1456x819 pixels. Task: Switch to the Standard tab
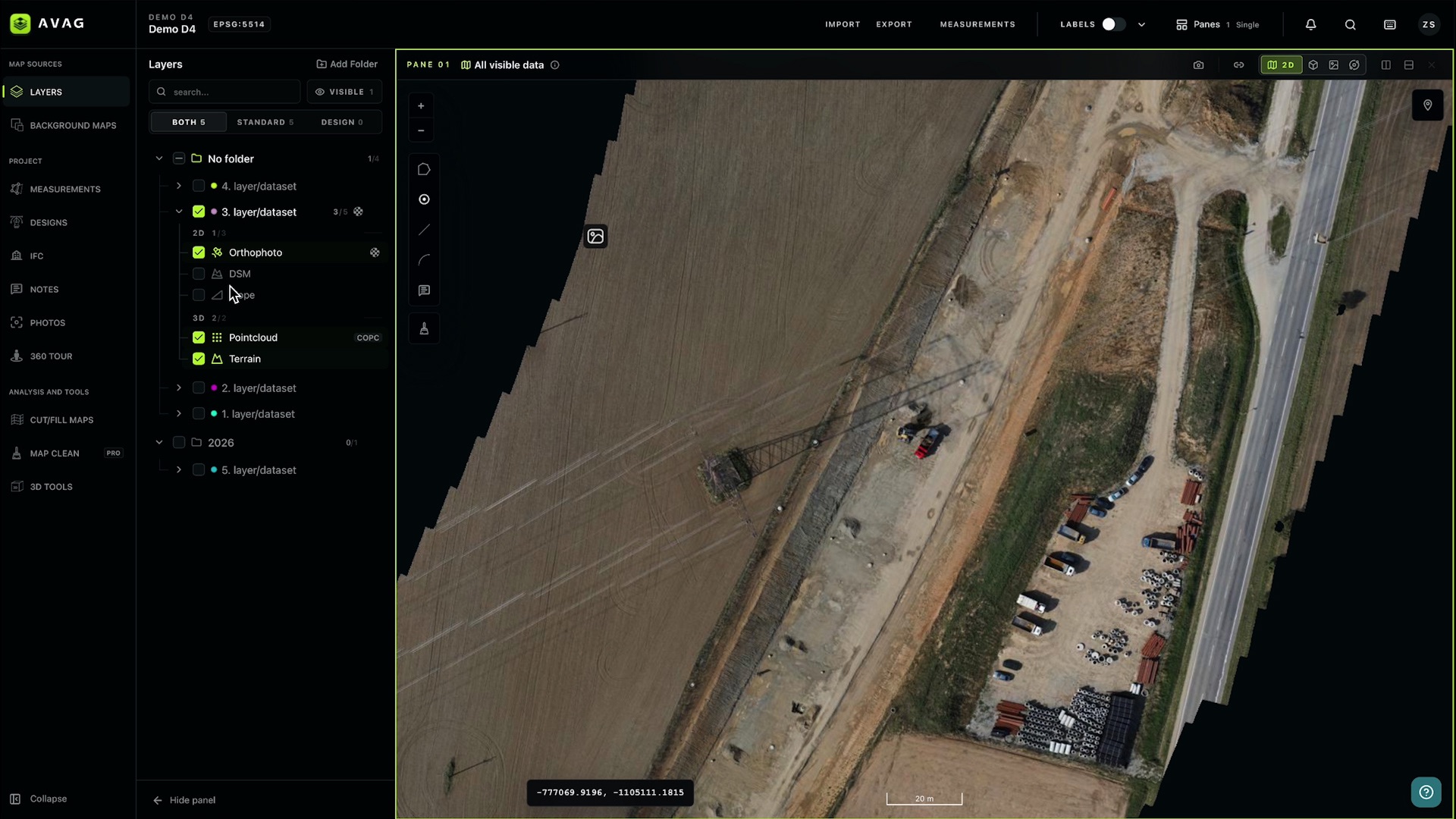pos(265,122)
